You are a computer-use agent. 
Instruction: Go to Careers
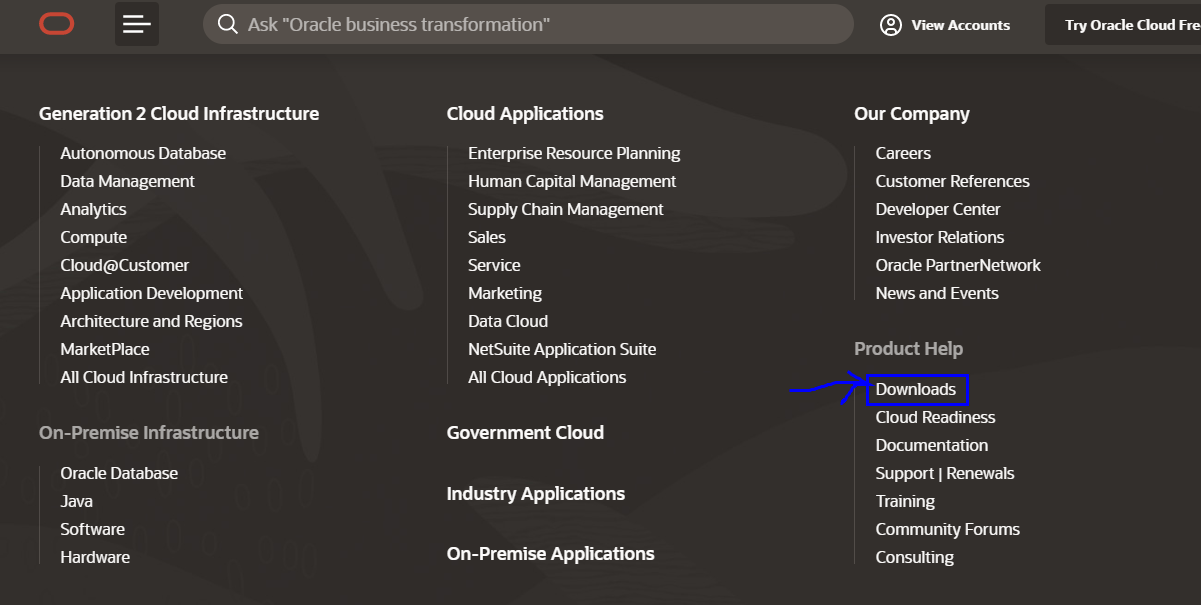point(903,153)
